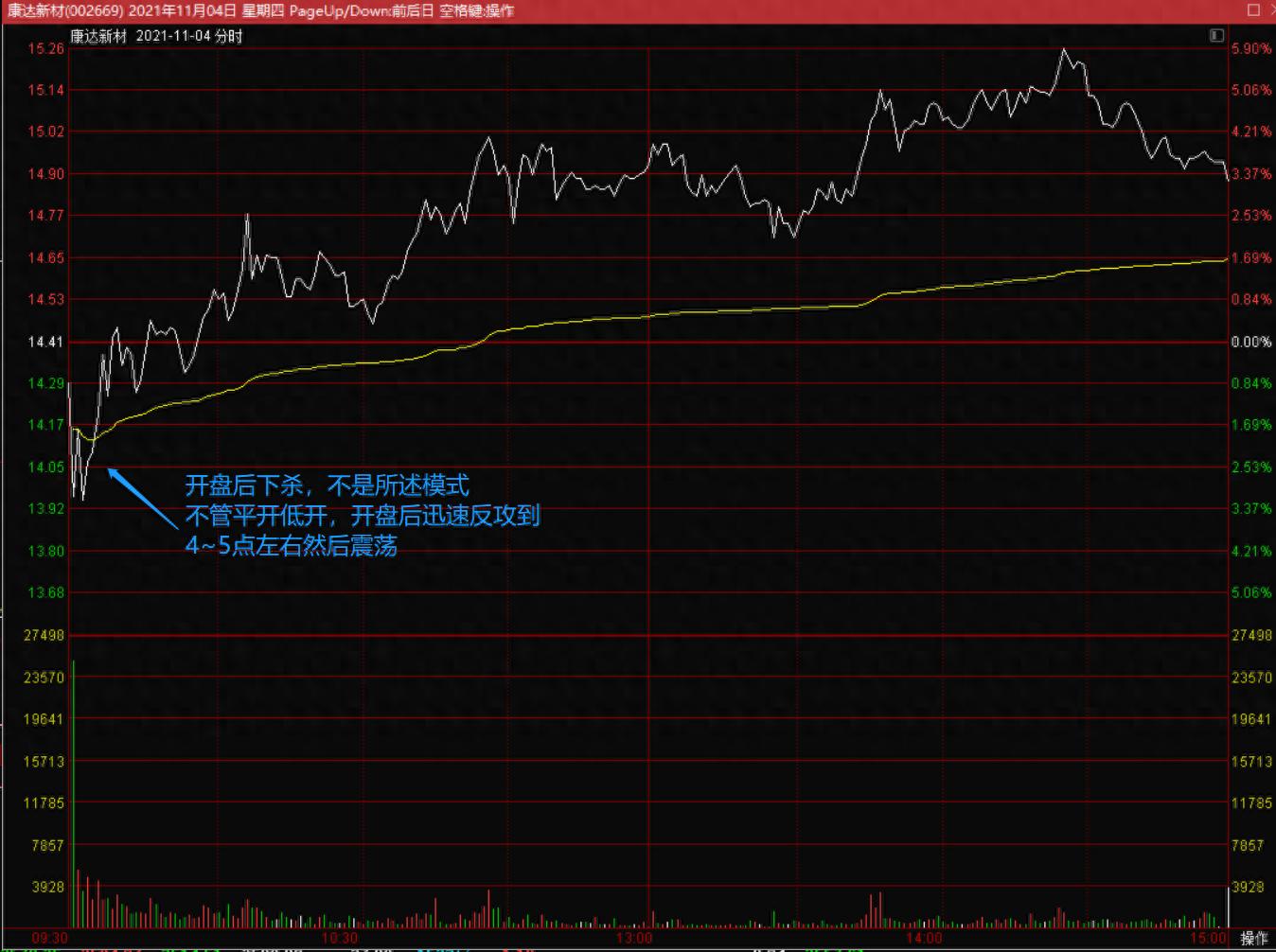
Task: Maximize the chart window
Action: click(1253, 10)
